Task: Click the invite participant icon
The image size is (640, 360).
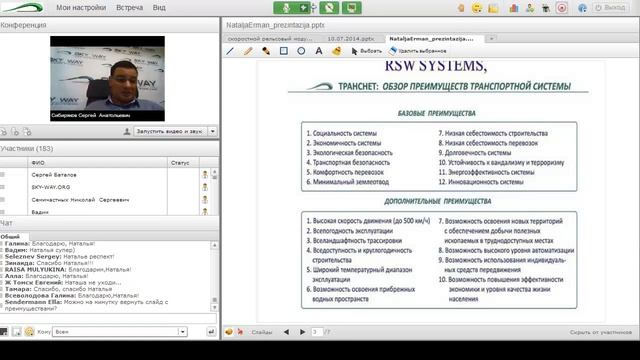Action: coord(530,8)
